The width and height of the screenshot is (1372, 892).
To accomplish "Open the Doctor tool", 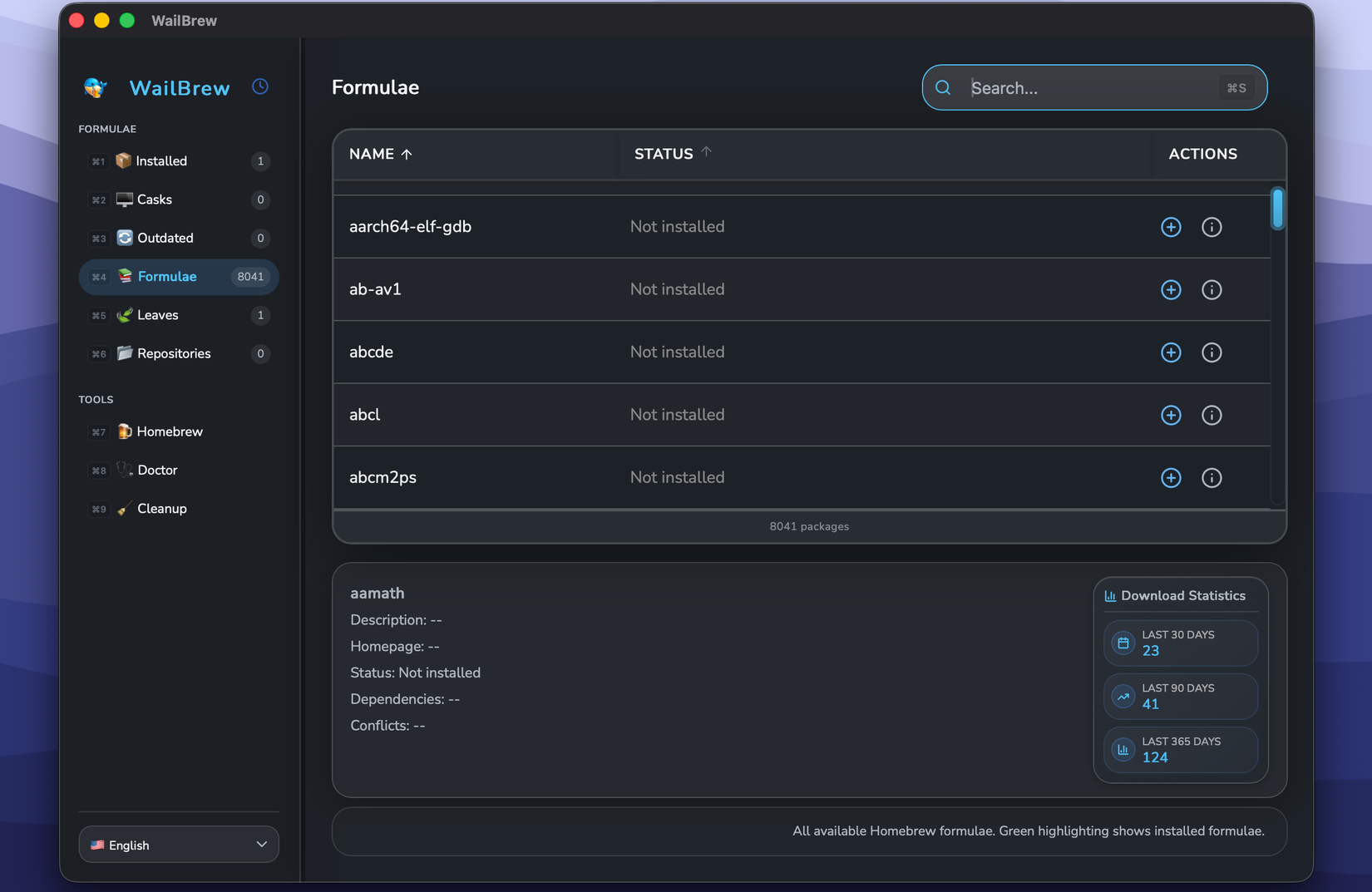I will coord(157,471).
